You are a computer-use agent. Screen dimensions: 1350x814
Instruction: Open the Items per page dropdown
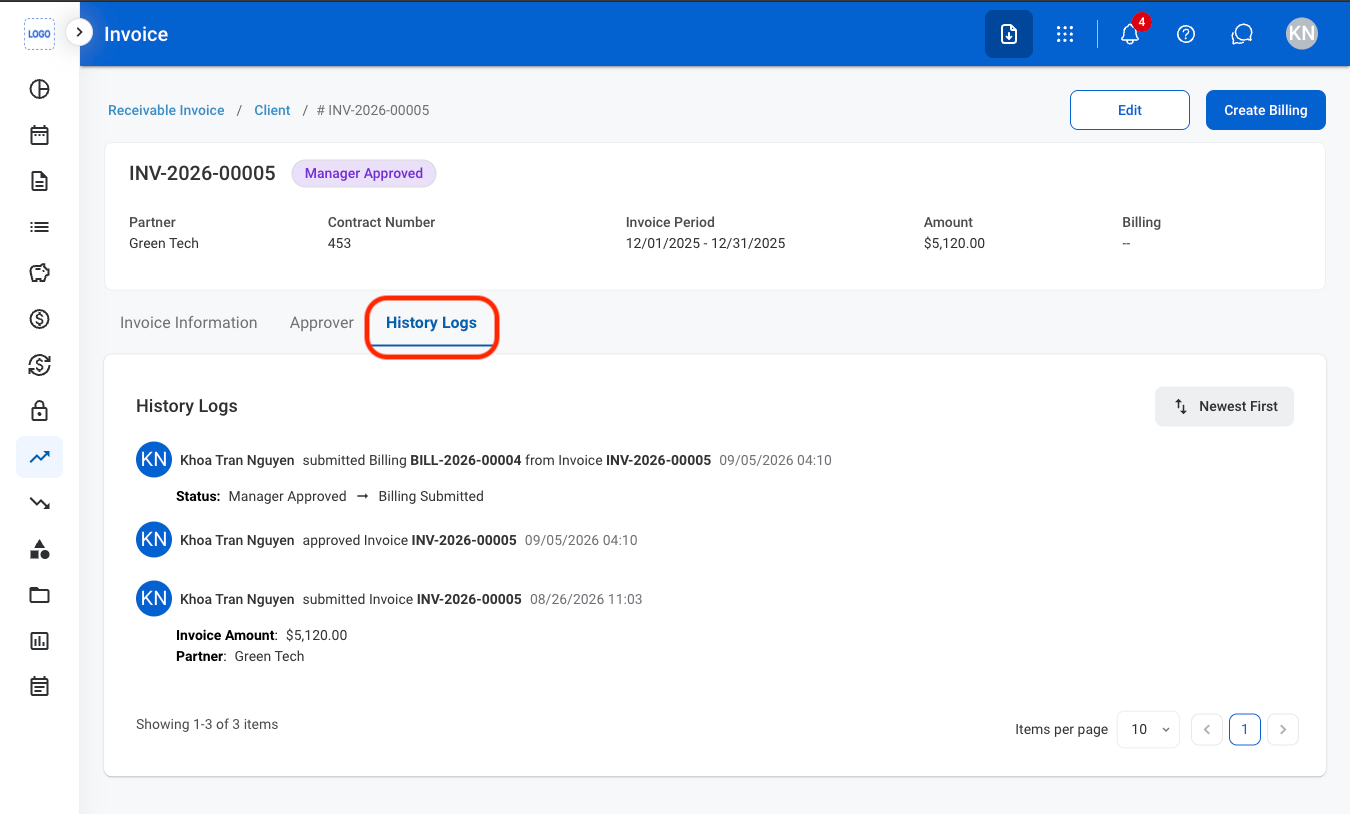pos(1148,729)
